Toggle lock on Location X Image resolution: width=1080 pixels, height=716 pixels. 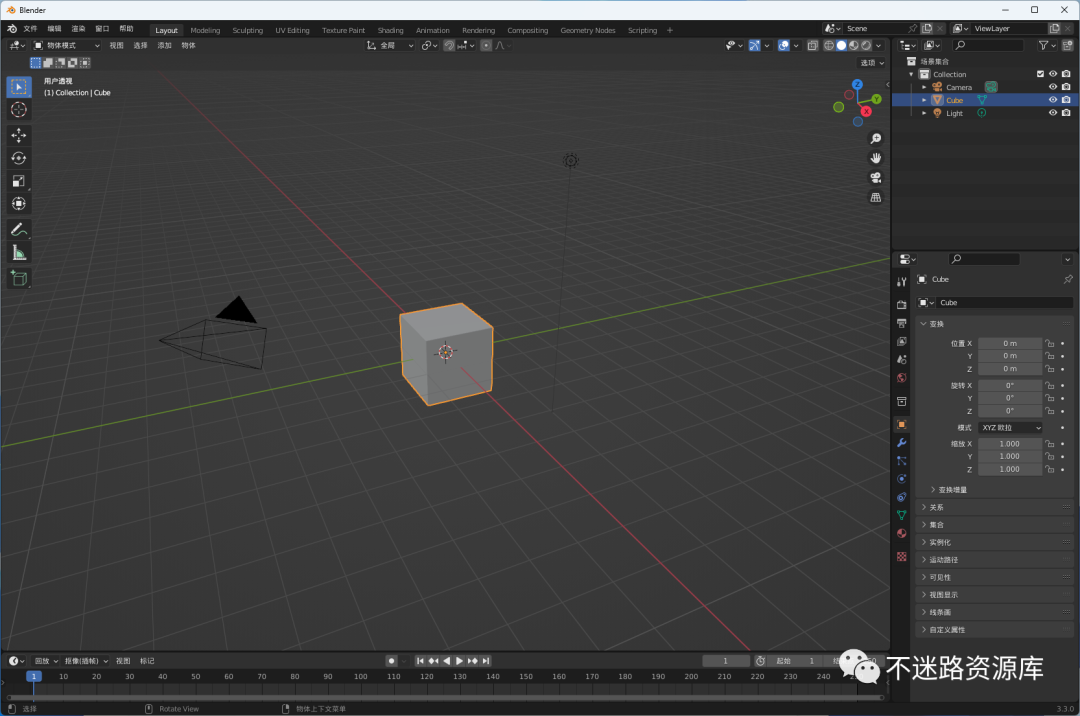(1049, 343)
